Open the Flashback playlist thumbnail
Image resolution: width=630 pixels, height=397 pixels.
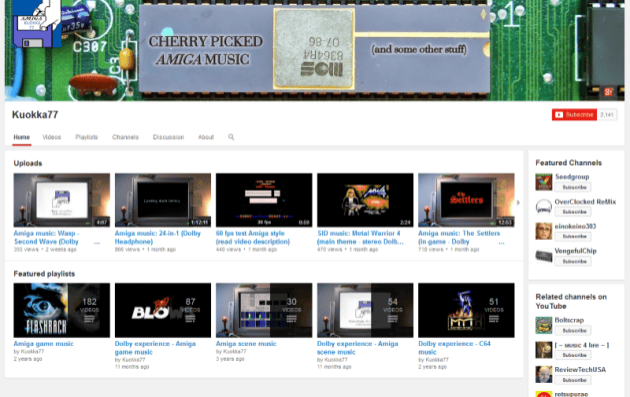(61, 310)
